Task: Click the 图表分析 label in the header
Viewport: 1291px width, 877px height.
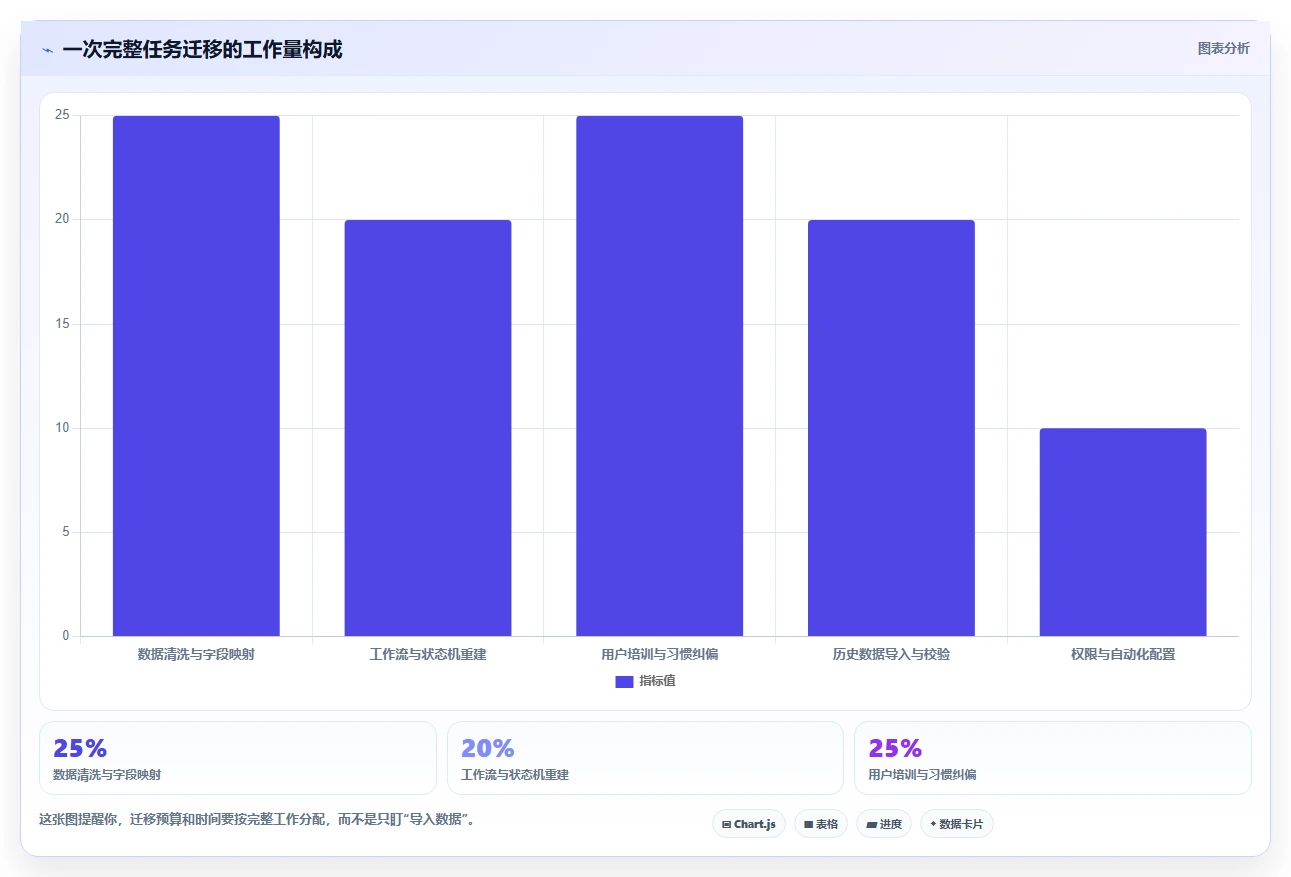Action: (x=1223, y=48)
